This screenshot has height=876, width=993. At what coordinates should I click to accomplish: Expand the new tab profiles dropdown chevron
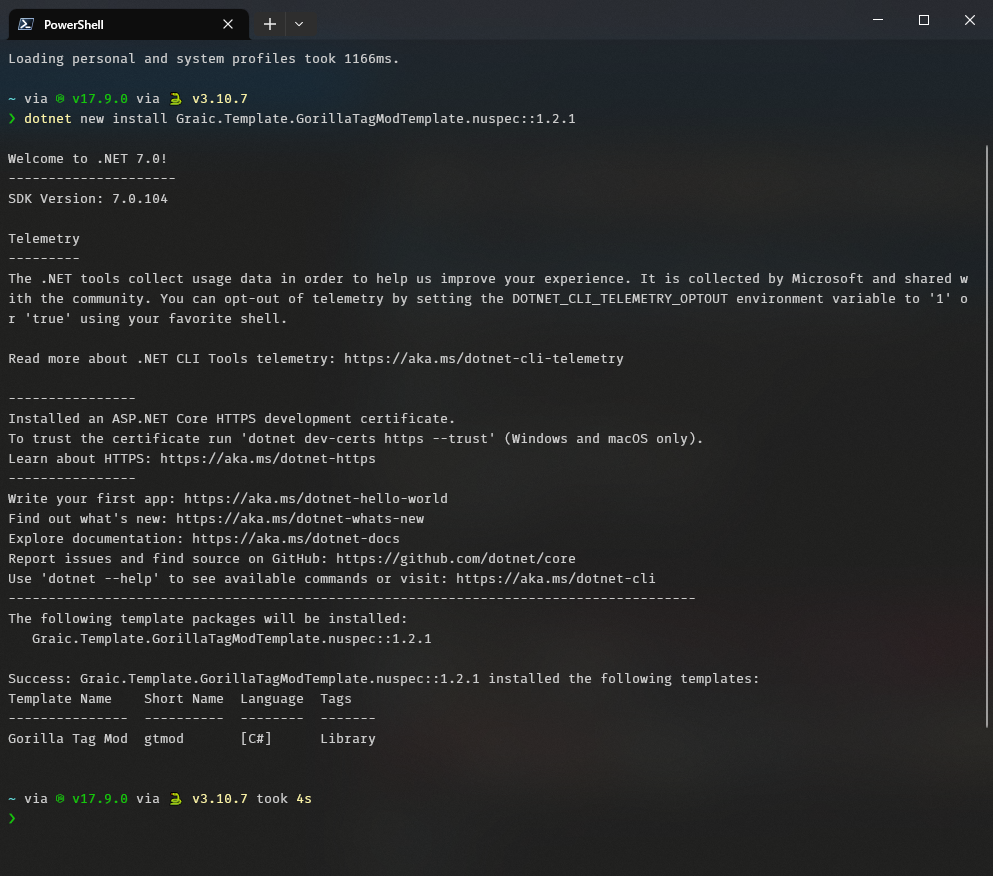[299, 24]
